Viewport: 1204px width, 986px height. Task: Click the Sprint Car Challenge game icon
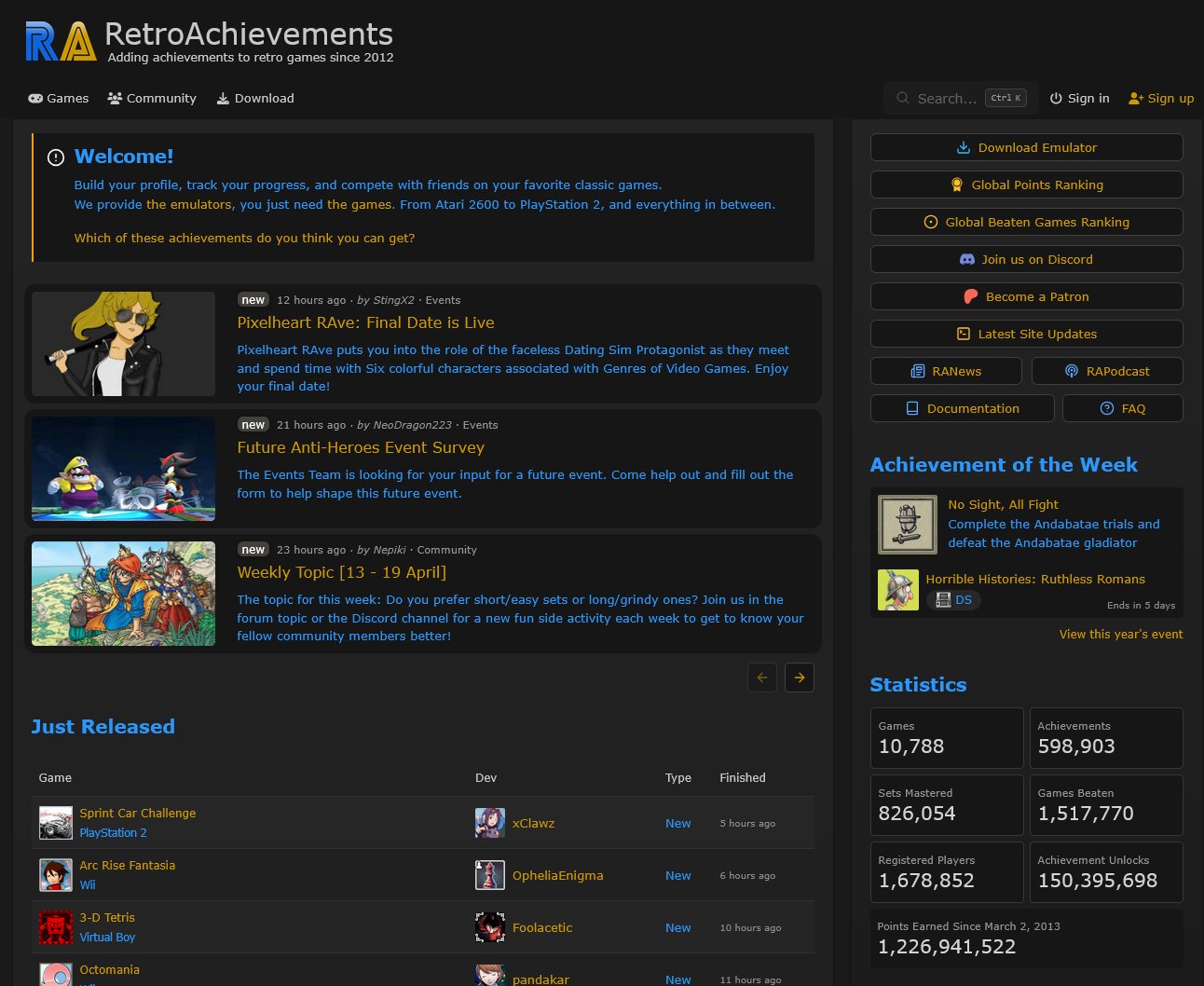(56, 823)
